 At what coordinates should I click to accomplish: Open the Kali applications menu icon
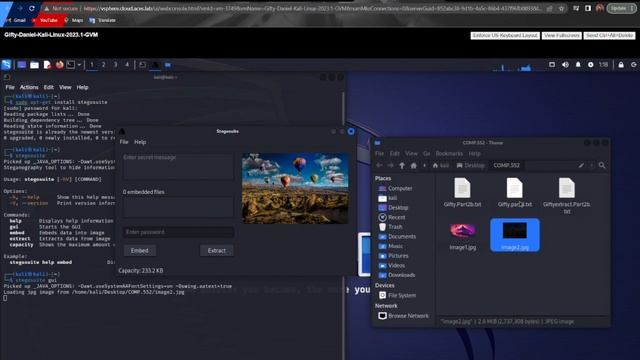click(x=6, y=64)
